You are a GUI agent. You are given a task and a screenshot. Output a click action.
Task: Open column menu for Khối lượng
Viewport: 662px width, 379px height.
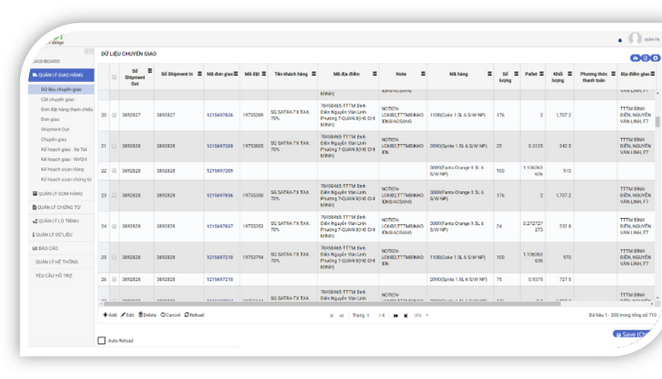coord(570,74)
